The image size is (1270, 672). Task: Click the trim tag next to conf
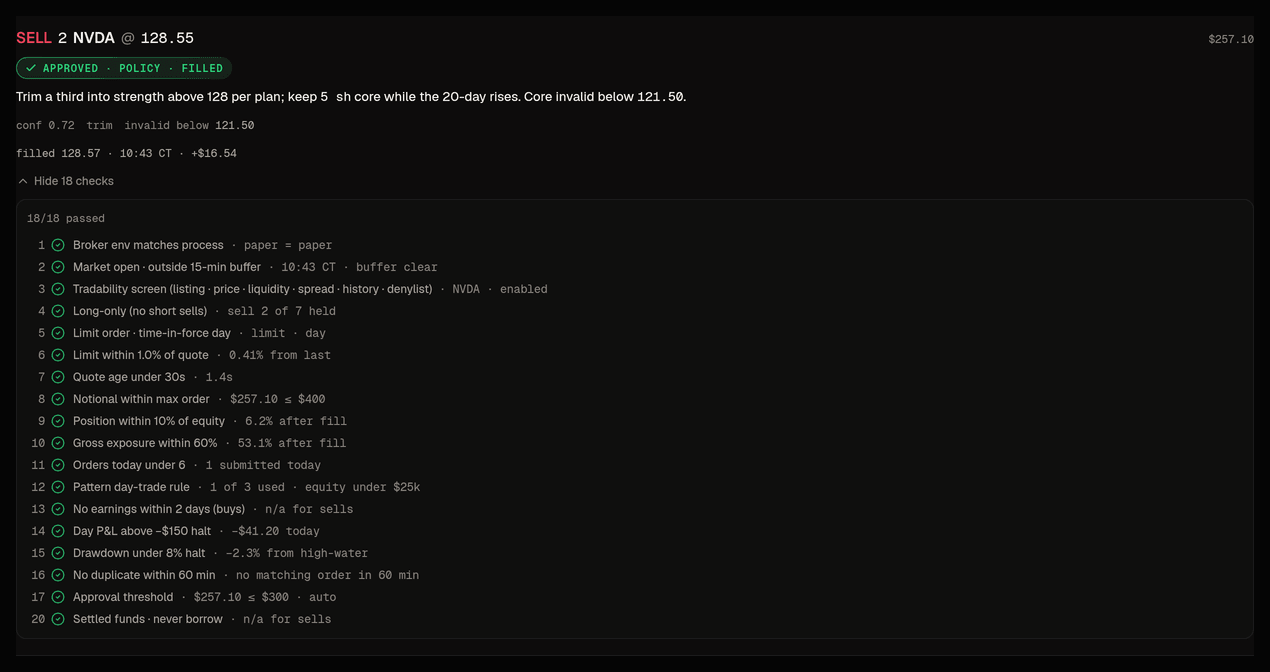click(100, 125)
